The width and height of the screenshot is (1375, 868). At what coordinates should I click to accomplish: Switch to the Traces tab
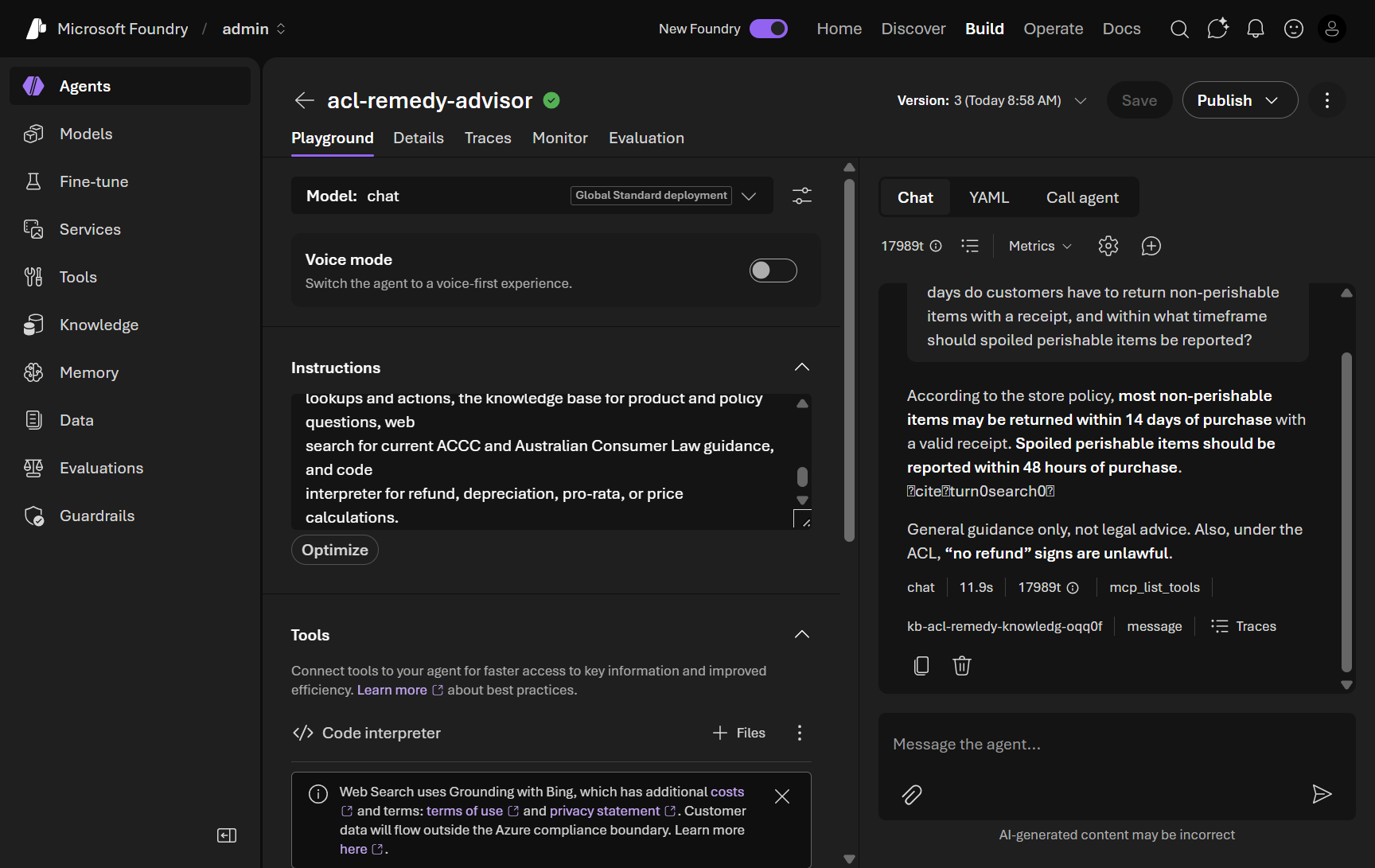coord(488,138)
